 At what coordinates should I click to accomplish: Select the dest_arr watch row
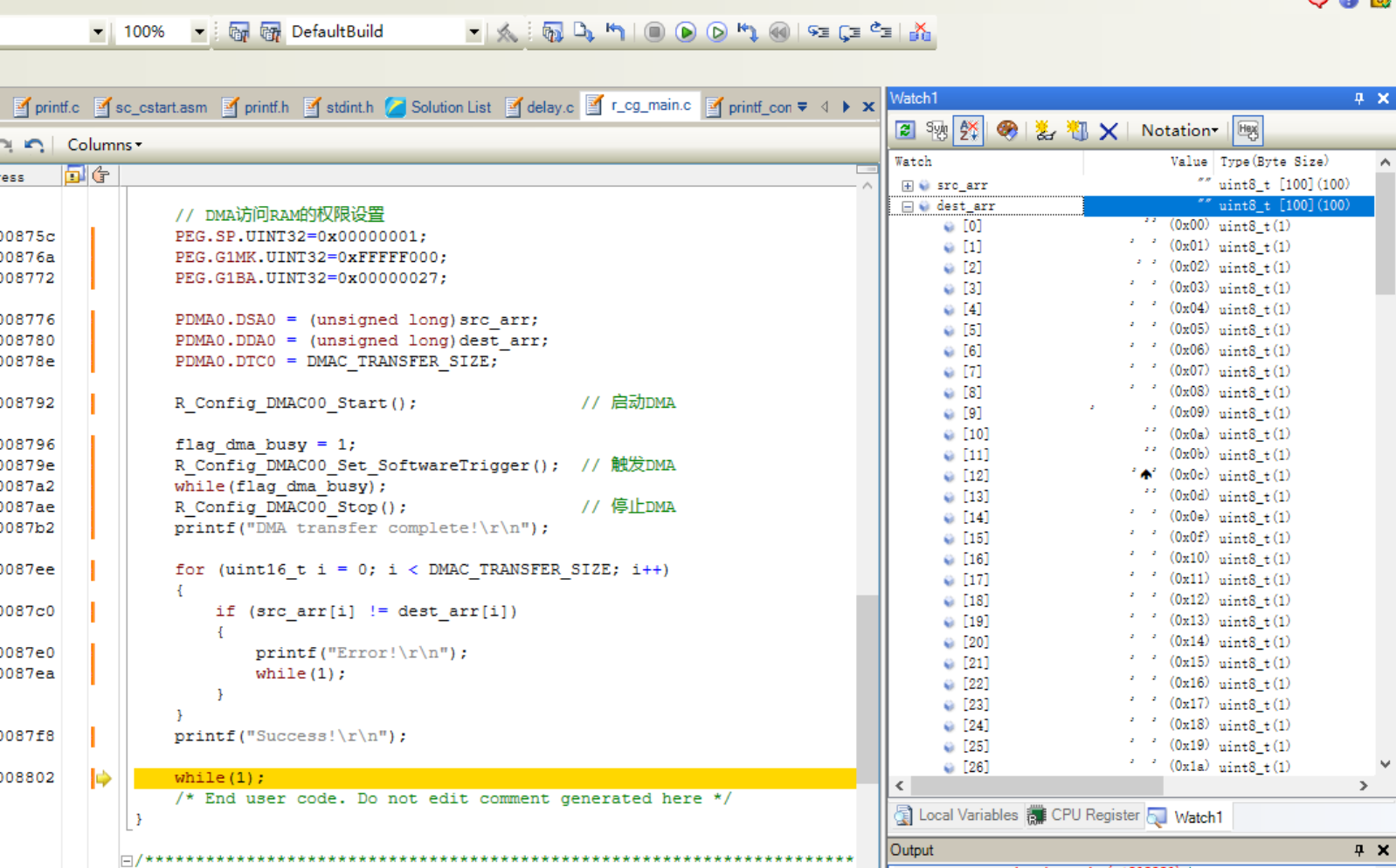[1132, 206]
